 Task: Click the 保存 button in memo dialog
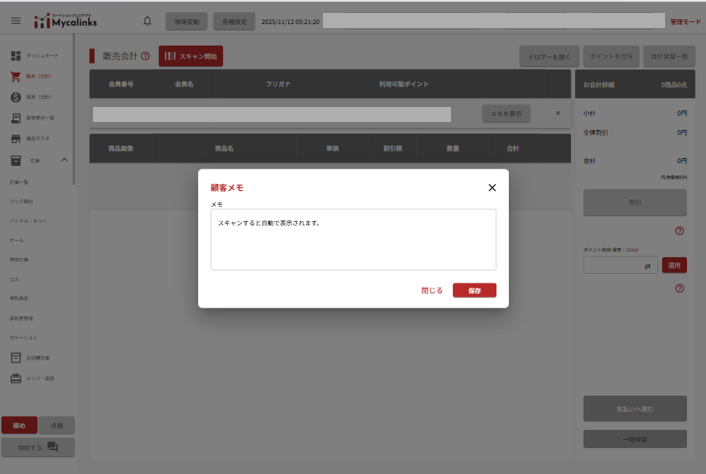474,290
